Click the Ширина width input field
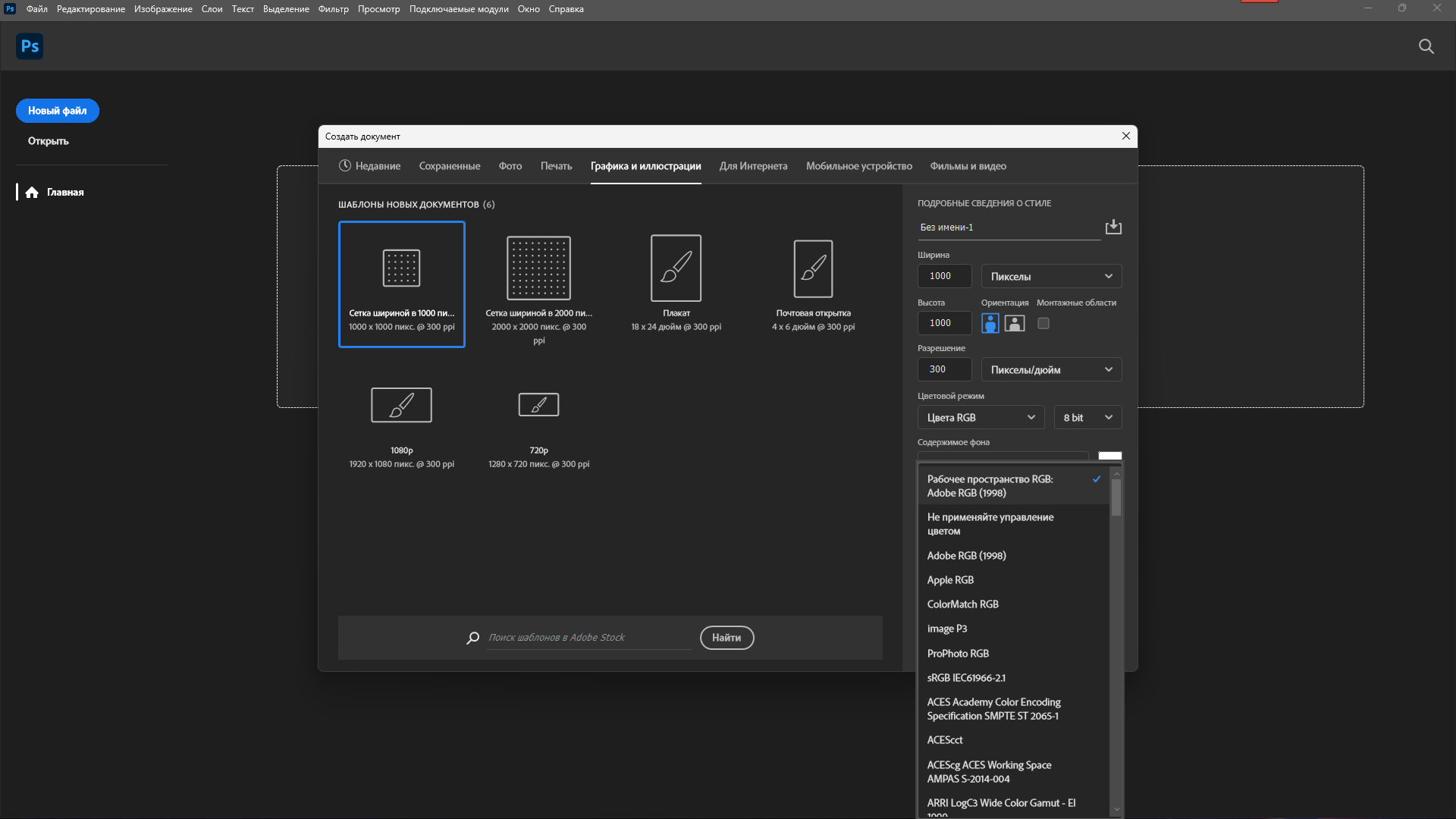The height and width of the screenshot is (819, 1456). (945, 276)
